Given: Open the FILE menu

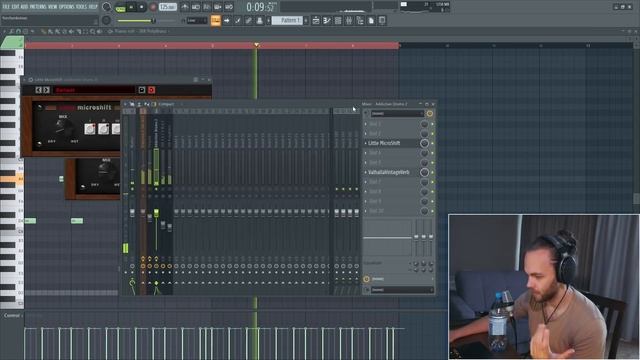Looking at the screenshot, I should [7, 7].
